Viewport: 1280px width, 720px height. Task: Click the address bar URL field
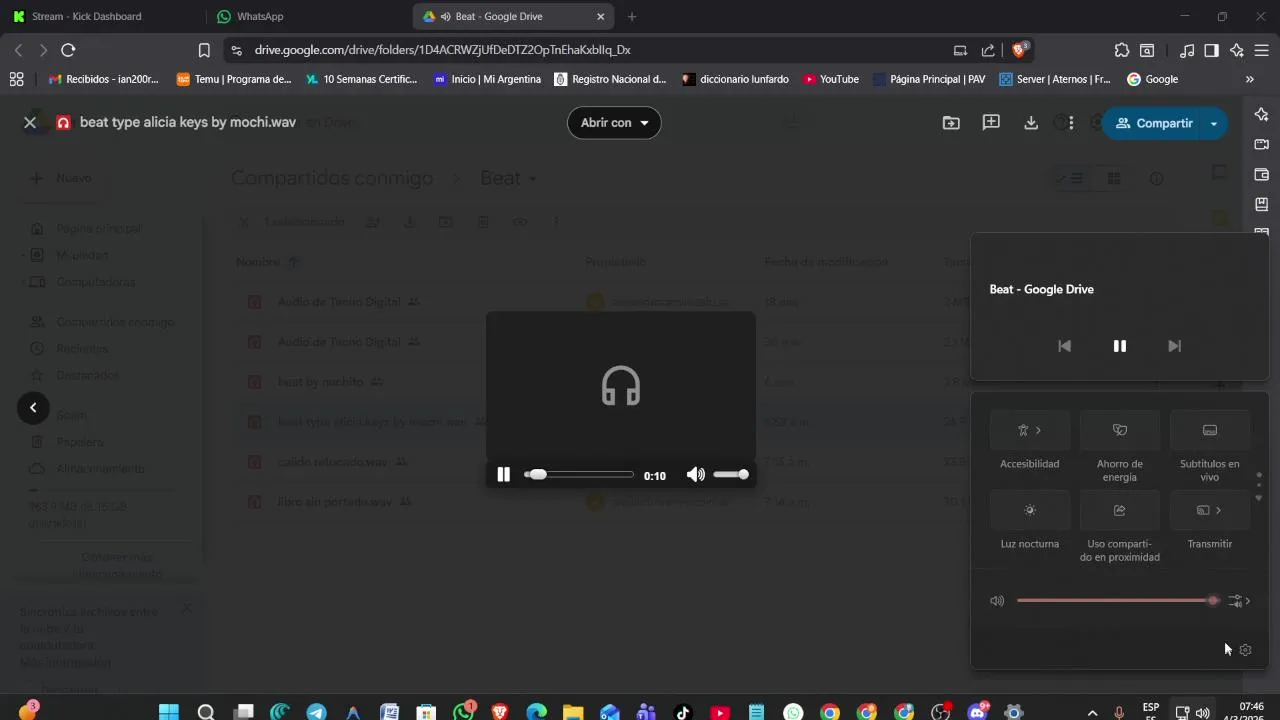(590, 50)
